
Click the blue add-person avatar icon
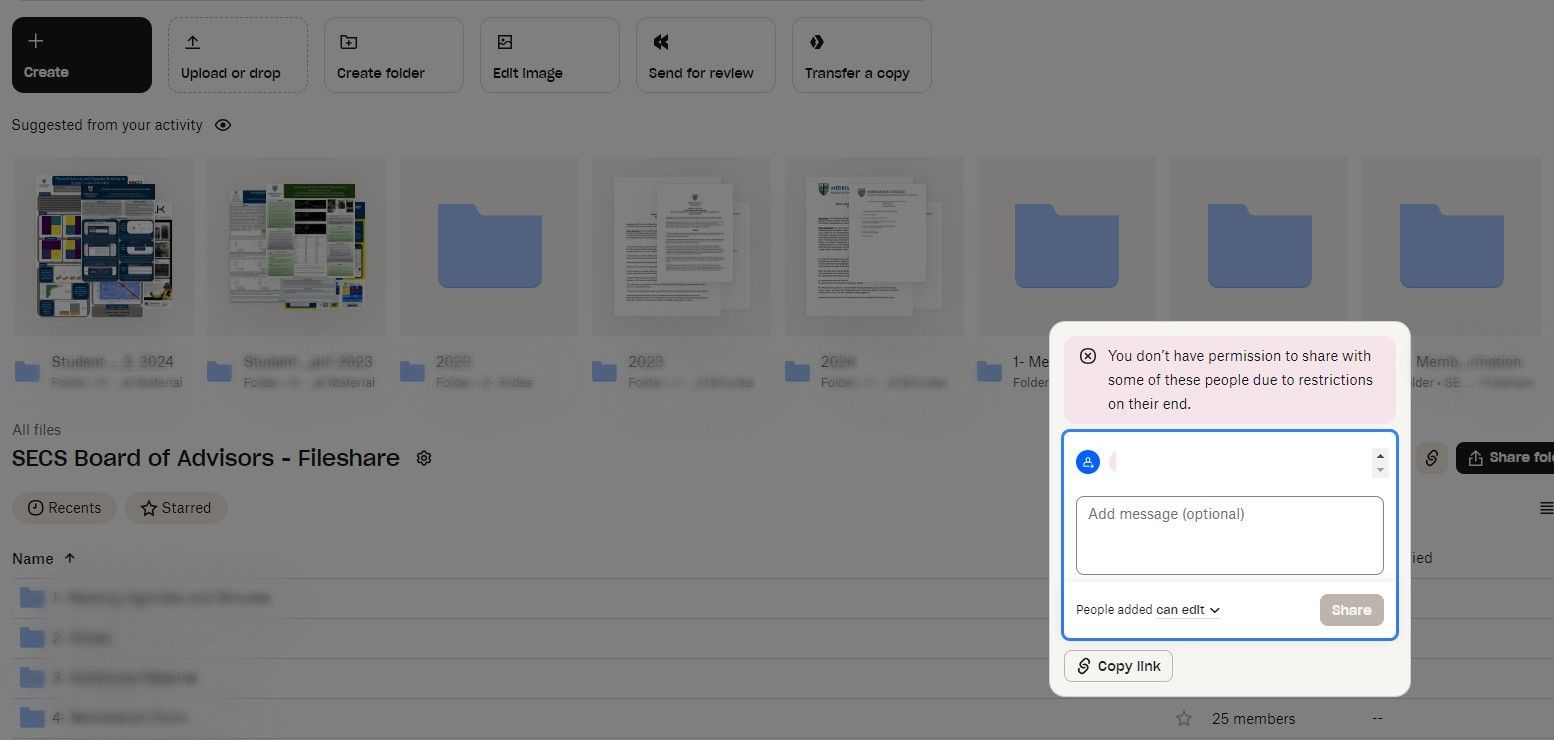tap(1088, 462)
